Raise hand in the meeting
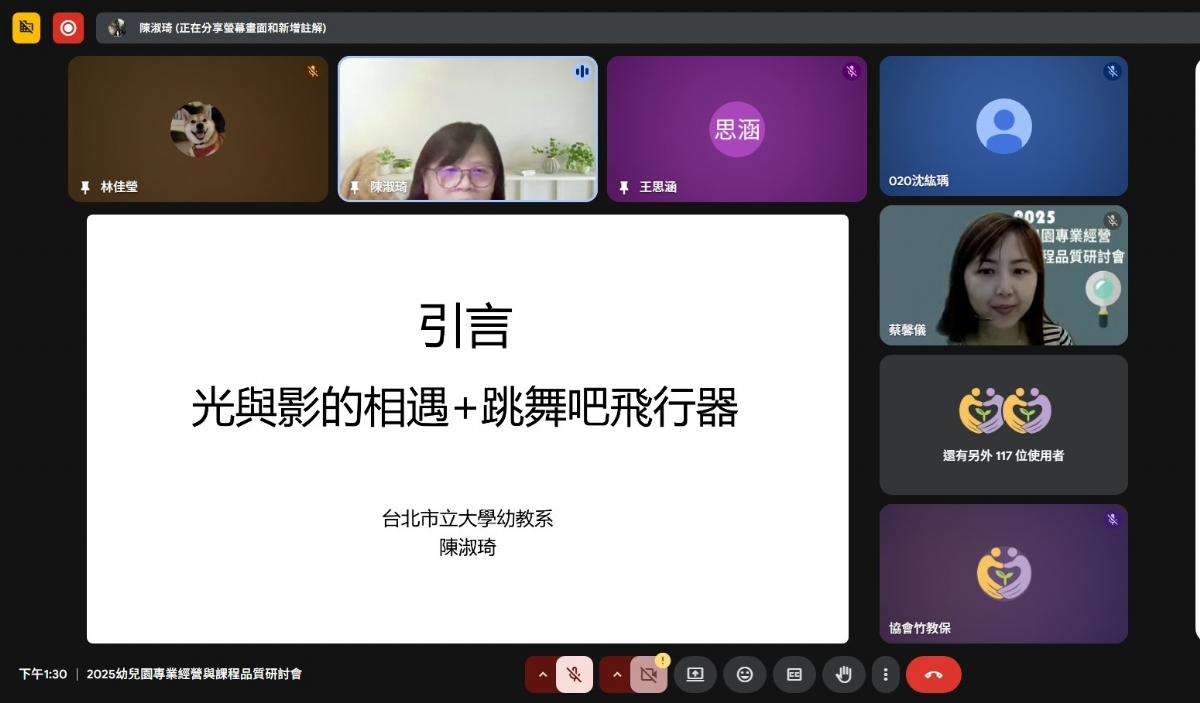 click(x=843, y=674)
